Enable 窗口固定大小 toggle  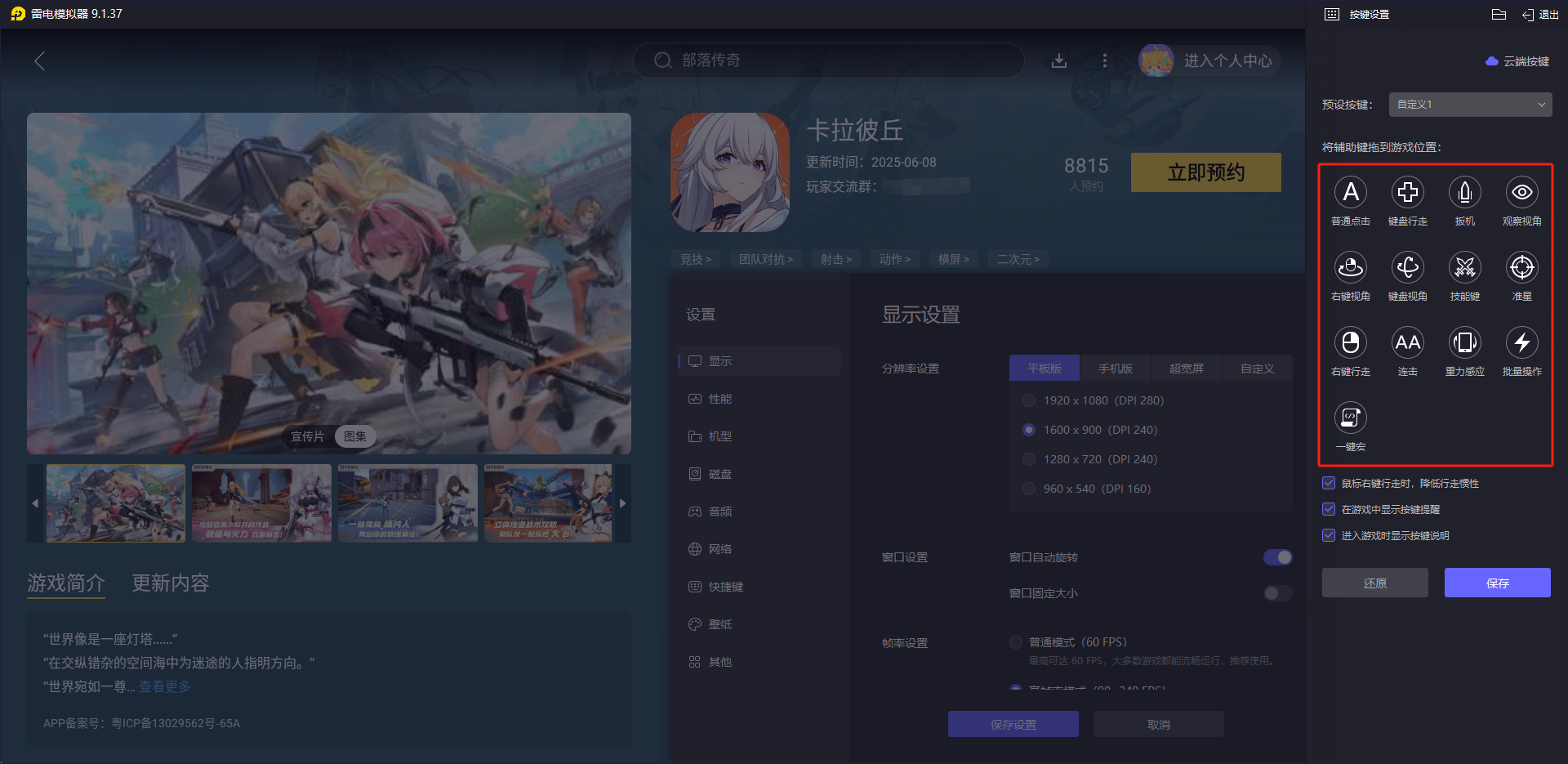(1276, 593)
